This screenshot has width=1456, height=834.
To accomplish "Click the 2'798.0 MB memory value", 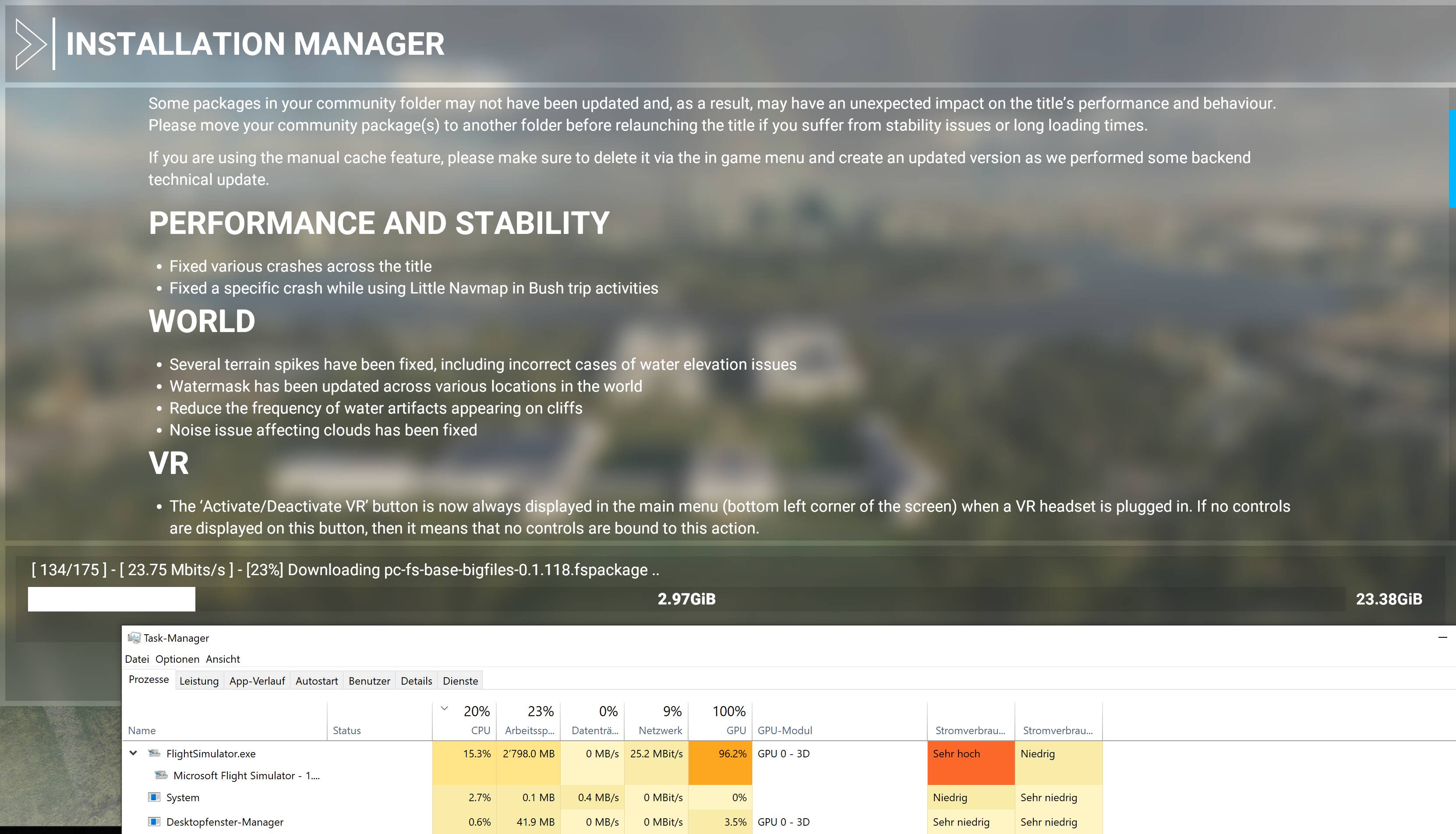I will point(529,753).
